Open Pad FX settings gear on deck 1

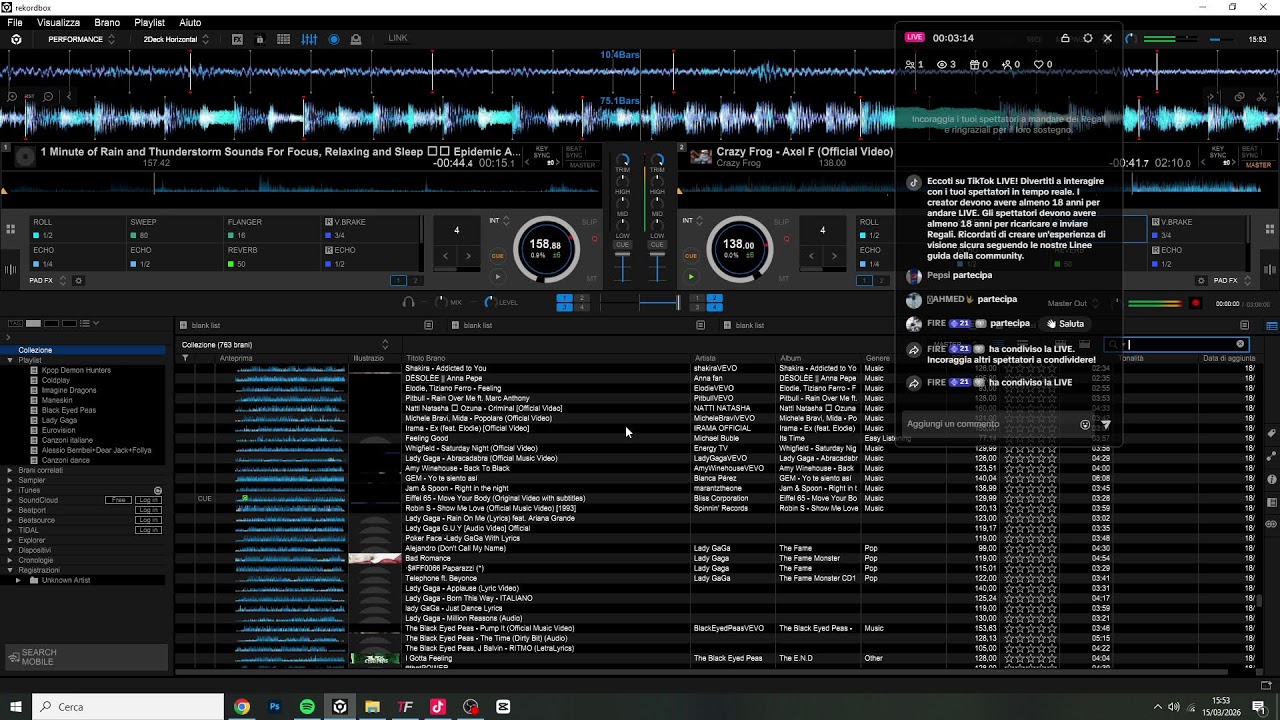pyautogui.click(x=79, y=281)
